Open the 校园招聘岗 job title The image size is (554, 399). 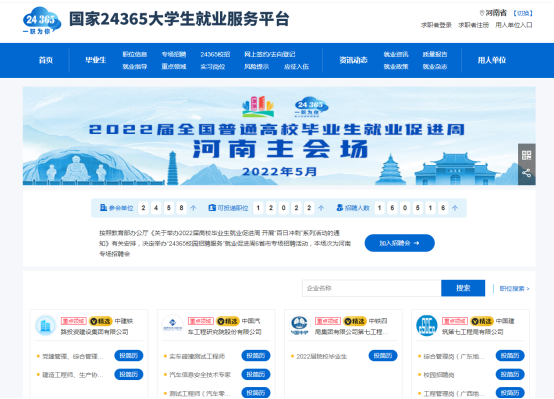click(439, 375)
